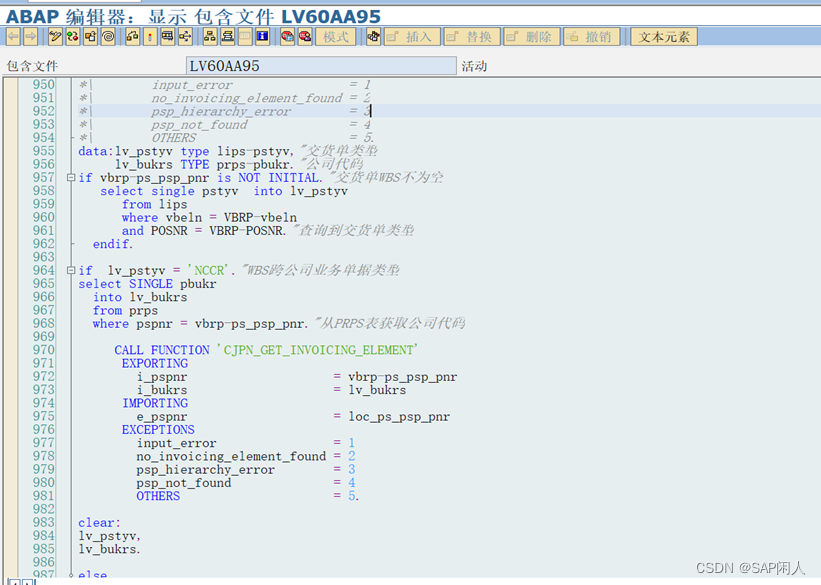The image size is (821, 585).
Task: Collapse the IF block at line 964
Action: pyautogui.click(x=71, y=271)
